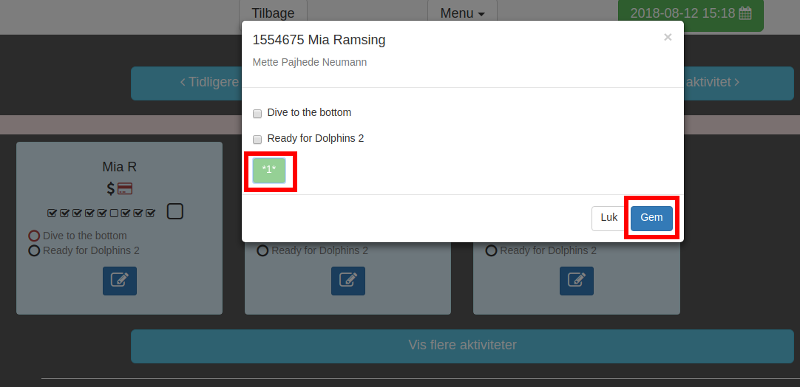Viewport: 800px width, 387px height.
Task: Click the edit icon on Mia R card
Action: point(120,280)
